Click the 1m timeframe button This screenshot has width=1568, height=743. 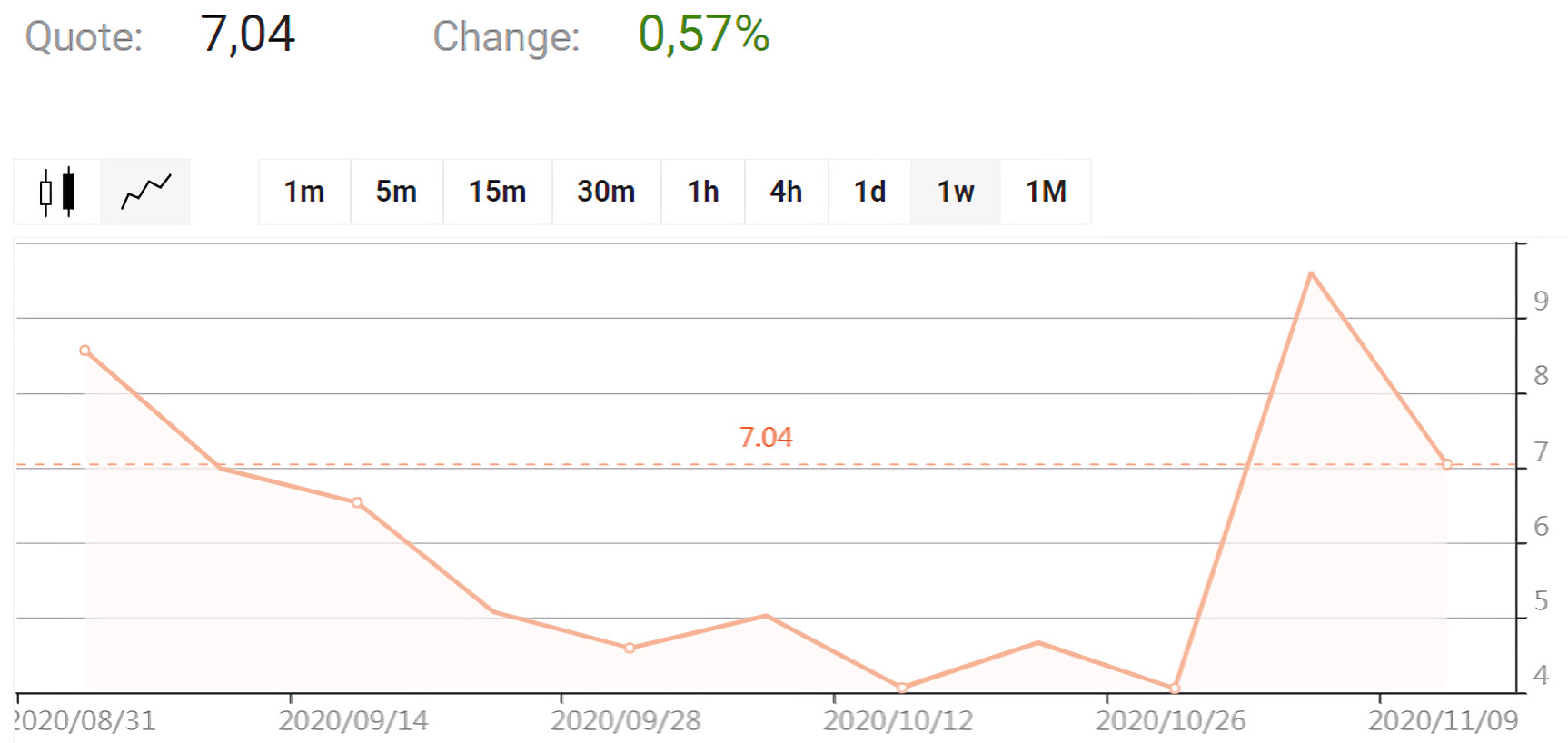click(x=303, y=191)
